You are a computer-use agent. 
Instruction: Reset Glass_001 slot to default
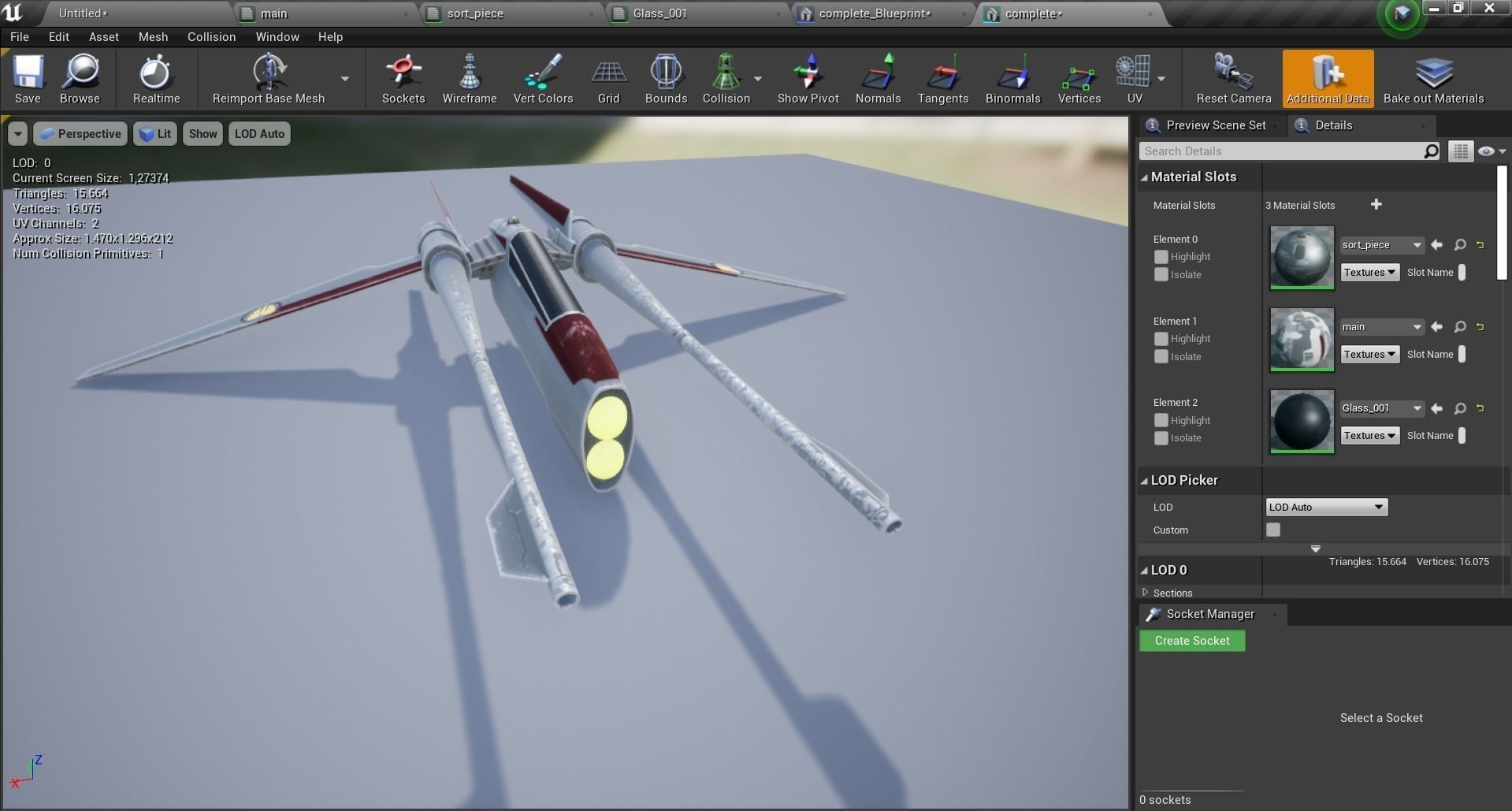(x=1480, y=408)
